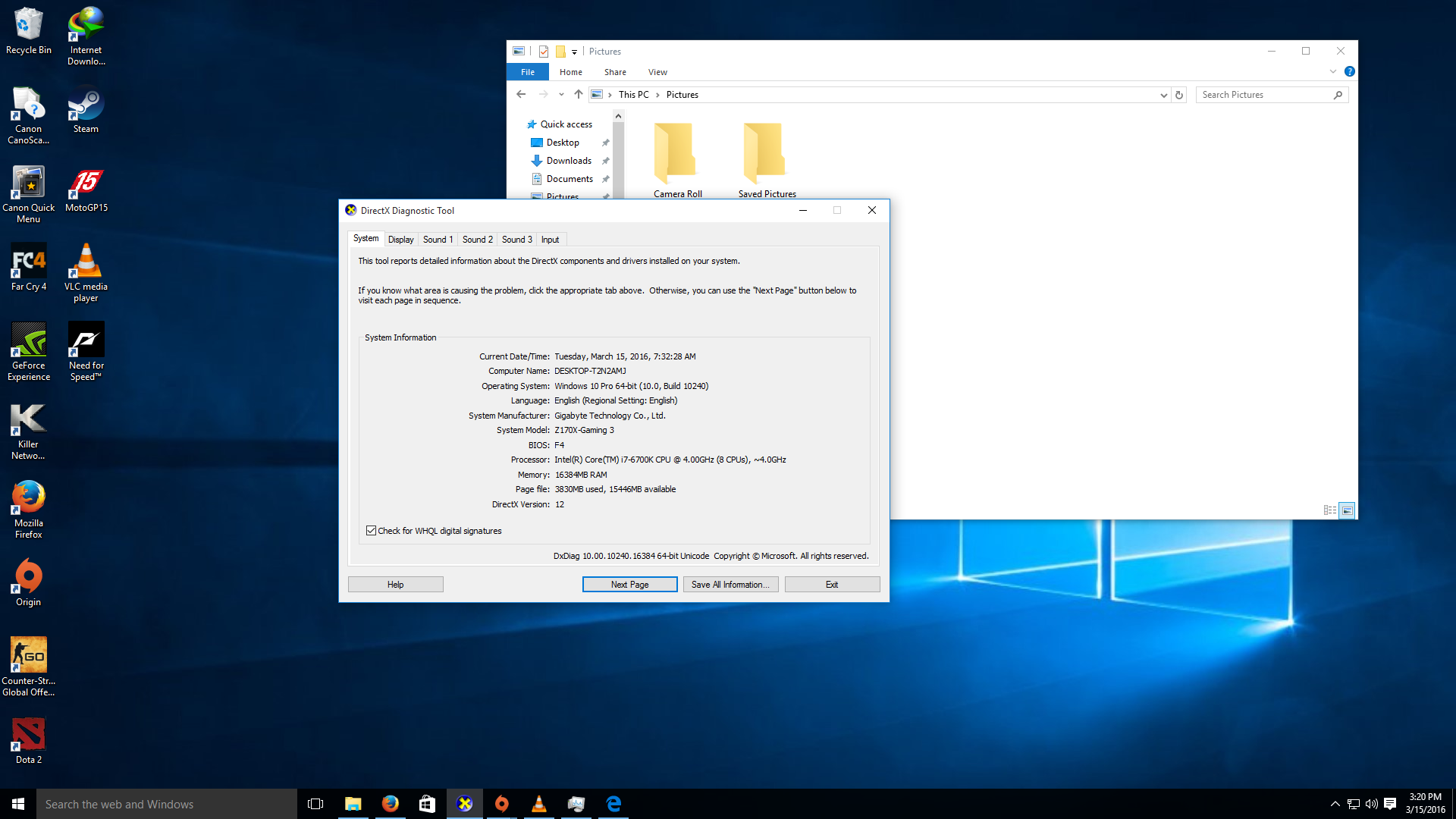The height and width of the screenshot is (819, 1456).
Task: Open the Camera Roll folder
Action: click(677, 159)
